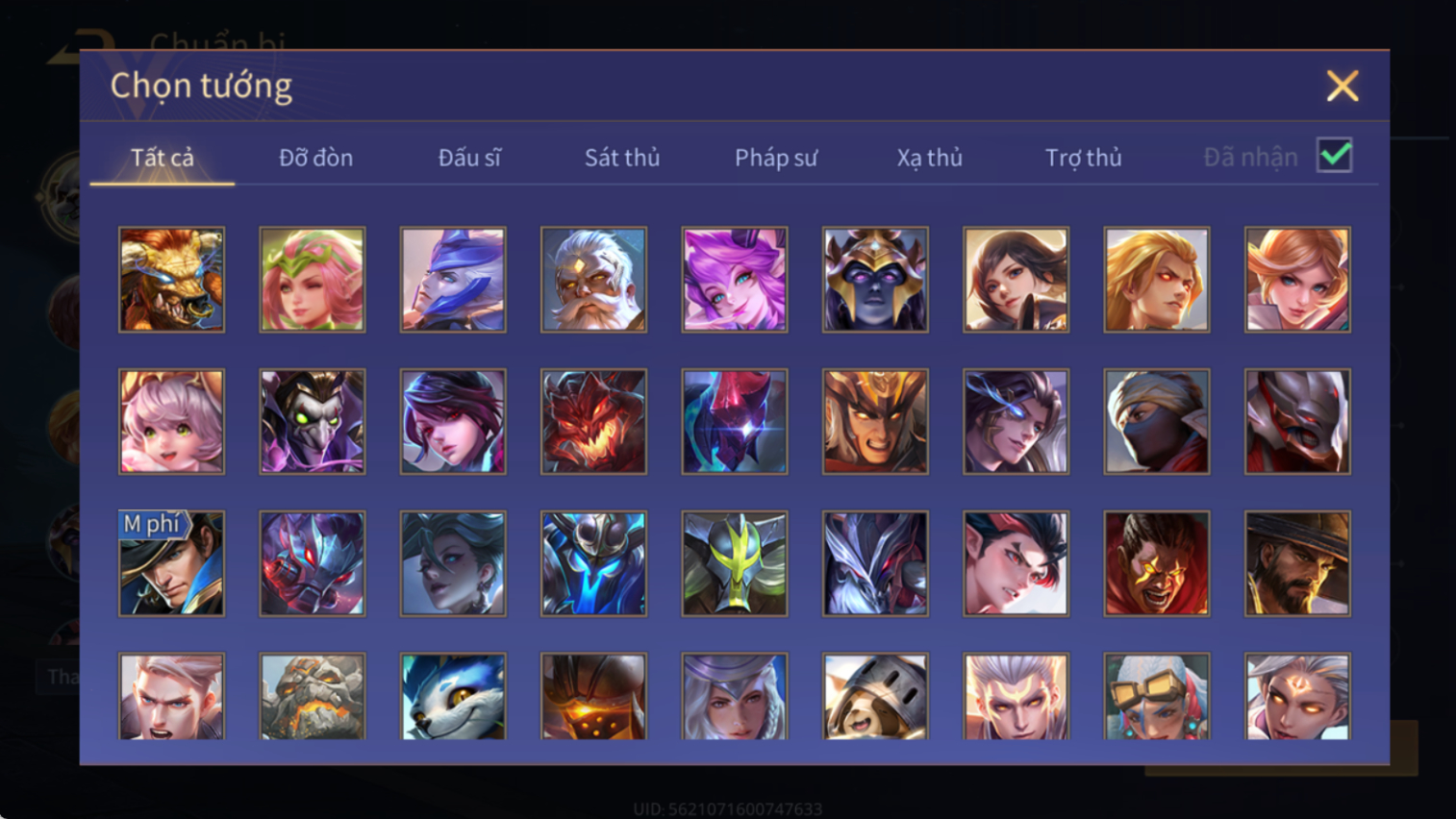This screenshot has width=1456, height=819.
Task: Pick the hero wearing orange goggles
Action: (x=1157, y=696)
